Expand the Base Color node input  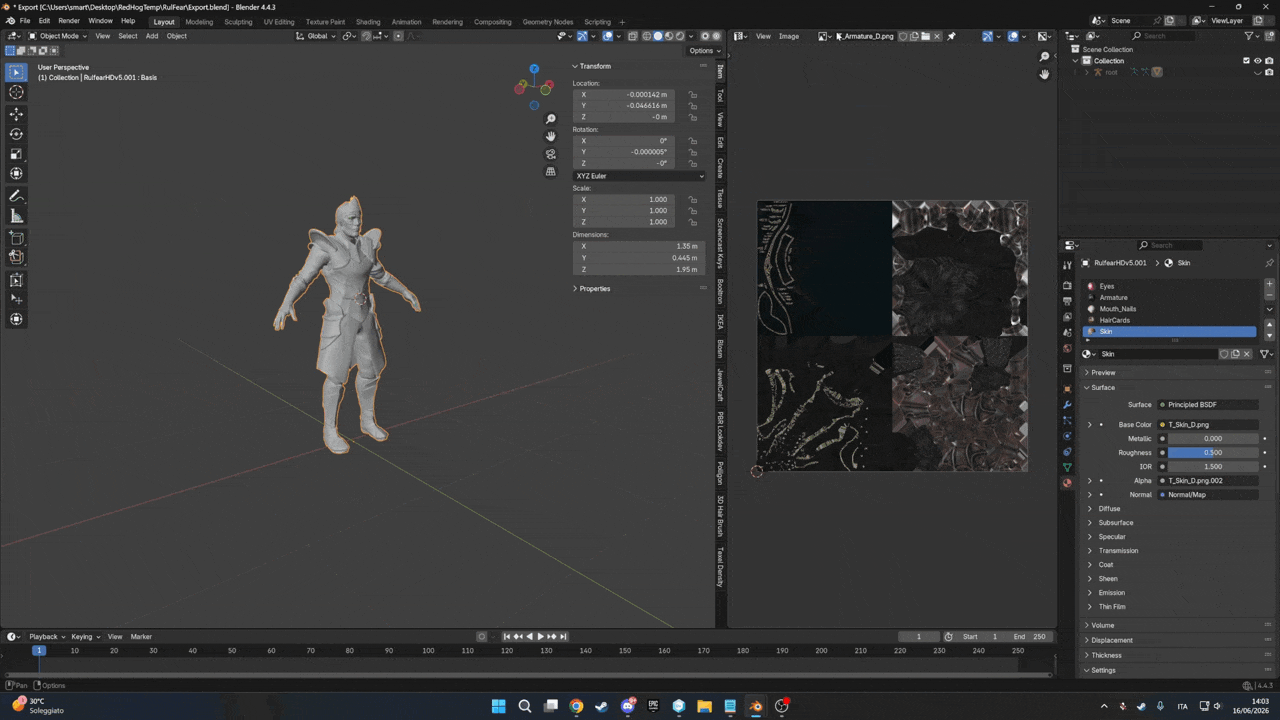click(1090, 425)
